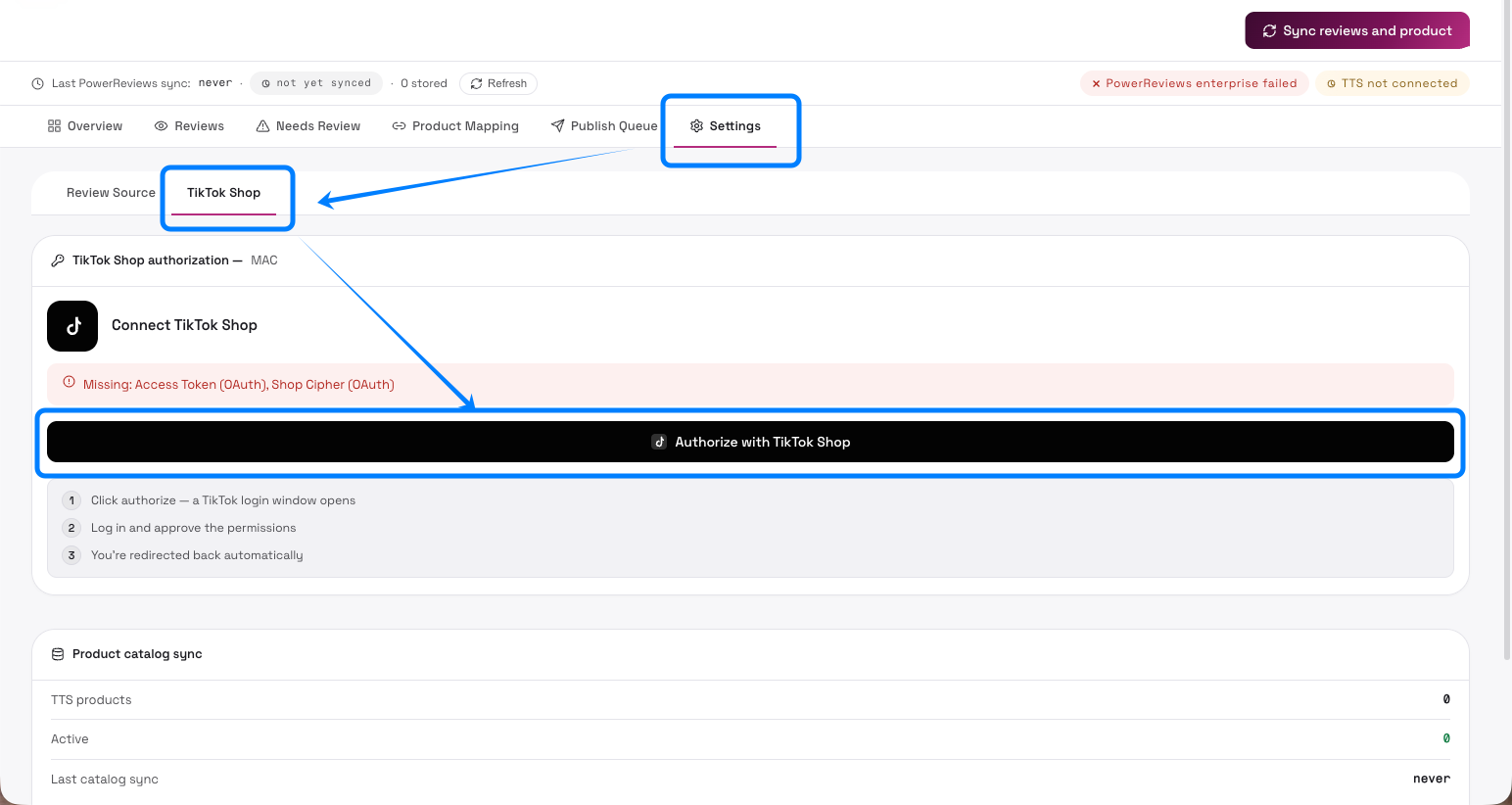The height and width of the screenshot is (805, 1512).
Task: Click the warning triangle Needs Review icon
Action: coord(262,126)
